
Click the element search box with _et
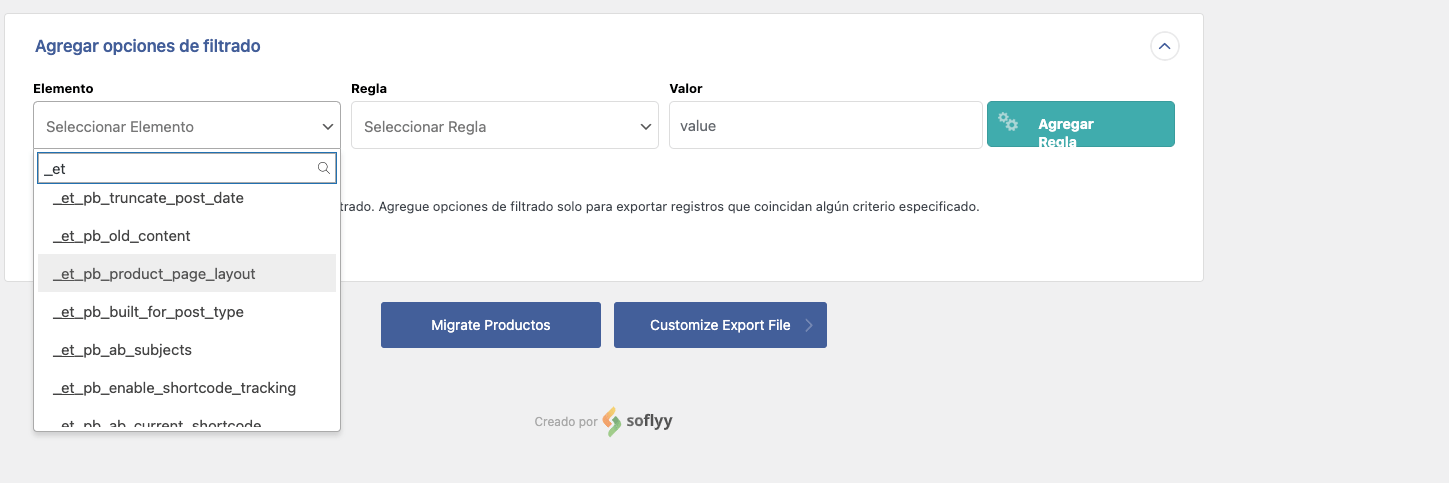[187, 168]
